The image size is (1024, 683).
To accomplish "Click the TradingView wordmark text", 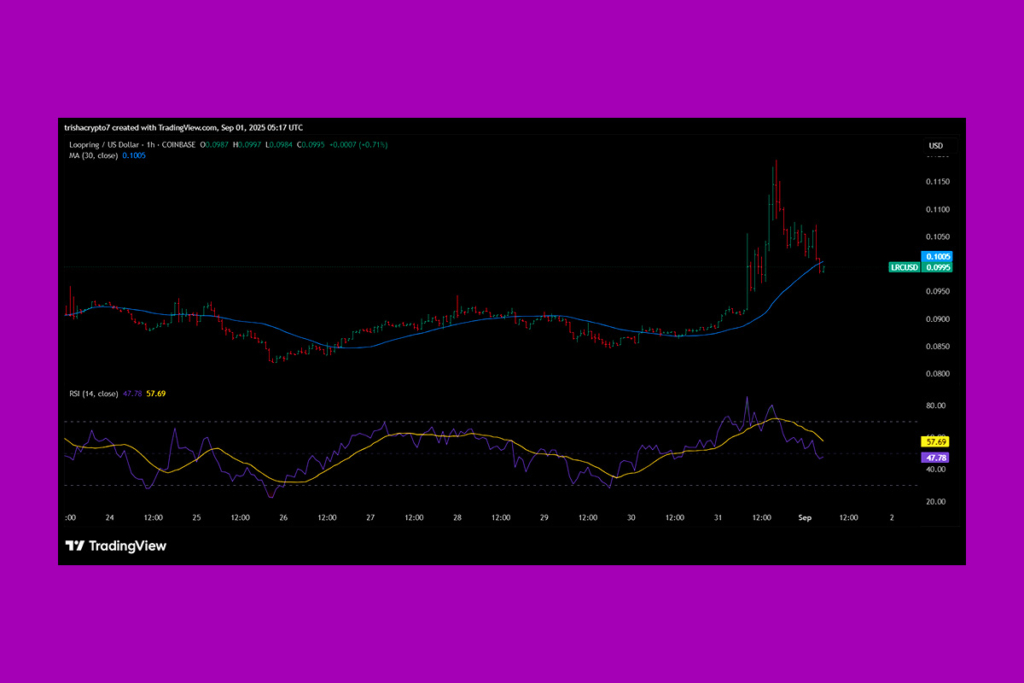I will coord(127,546).
